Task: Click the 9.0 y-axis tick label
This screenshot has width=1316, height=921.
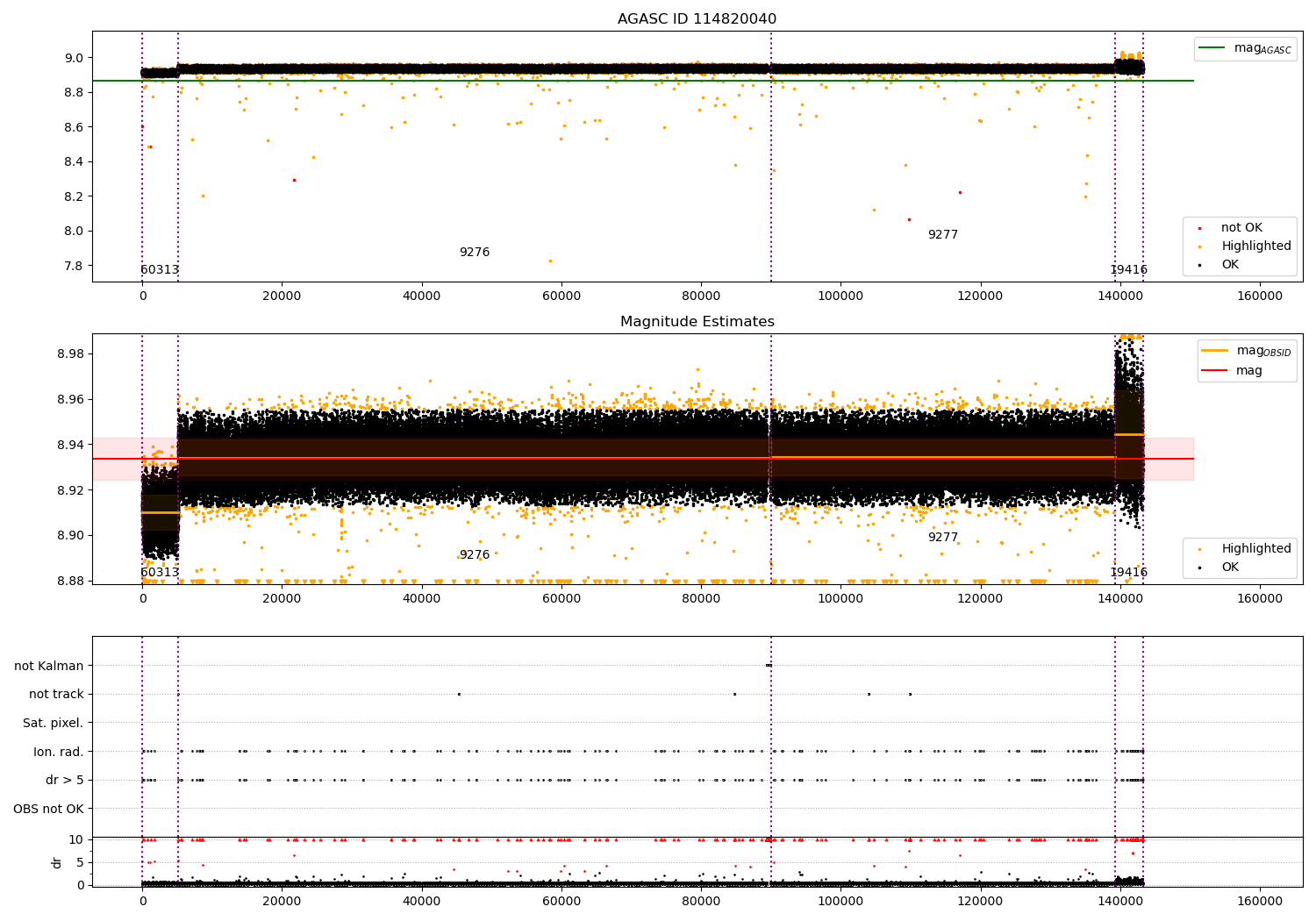Action: [x=75, y=59]
